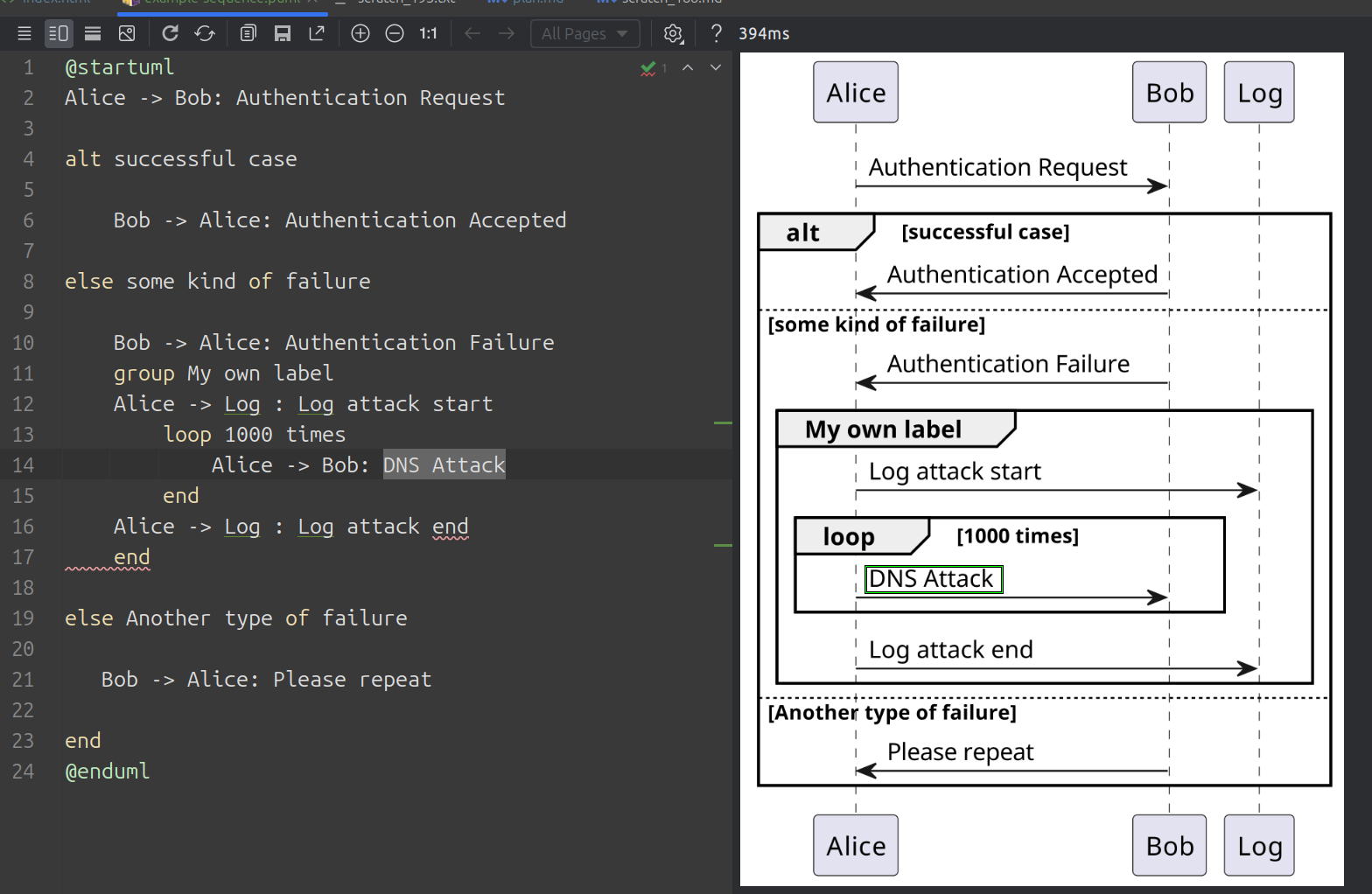This screenshot has height=894, width=1372.
Task: Open the All Pages dropdown
Action: (584, 33)
